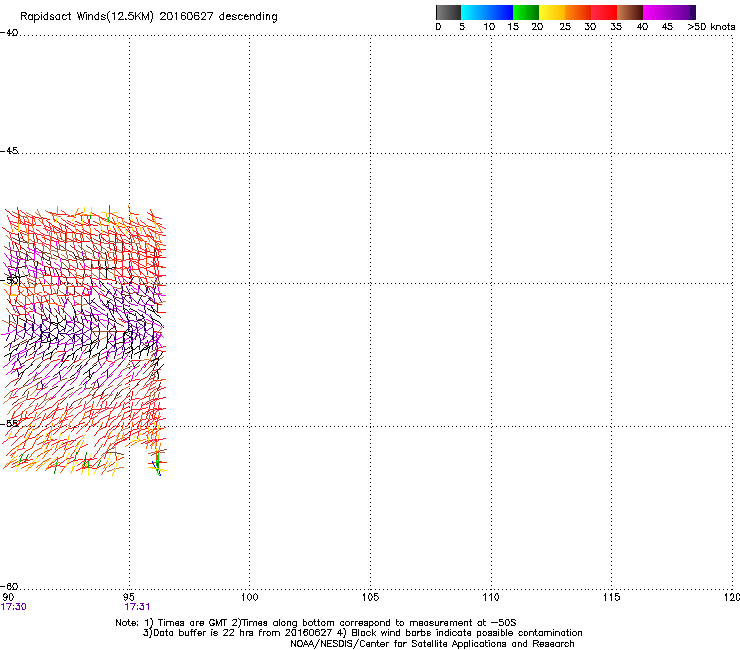Click the -55 latitude axis label

click(9, 423)
